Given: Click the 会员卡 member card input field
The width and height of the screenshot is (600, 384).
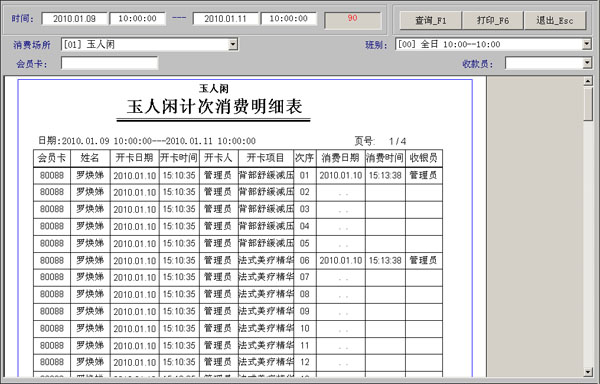Looking at the screenshot, I should 109,63.
